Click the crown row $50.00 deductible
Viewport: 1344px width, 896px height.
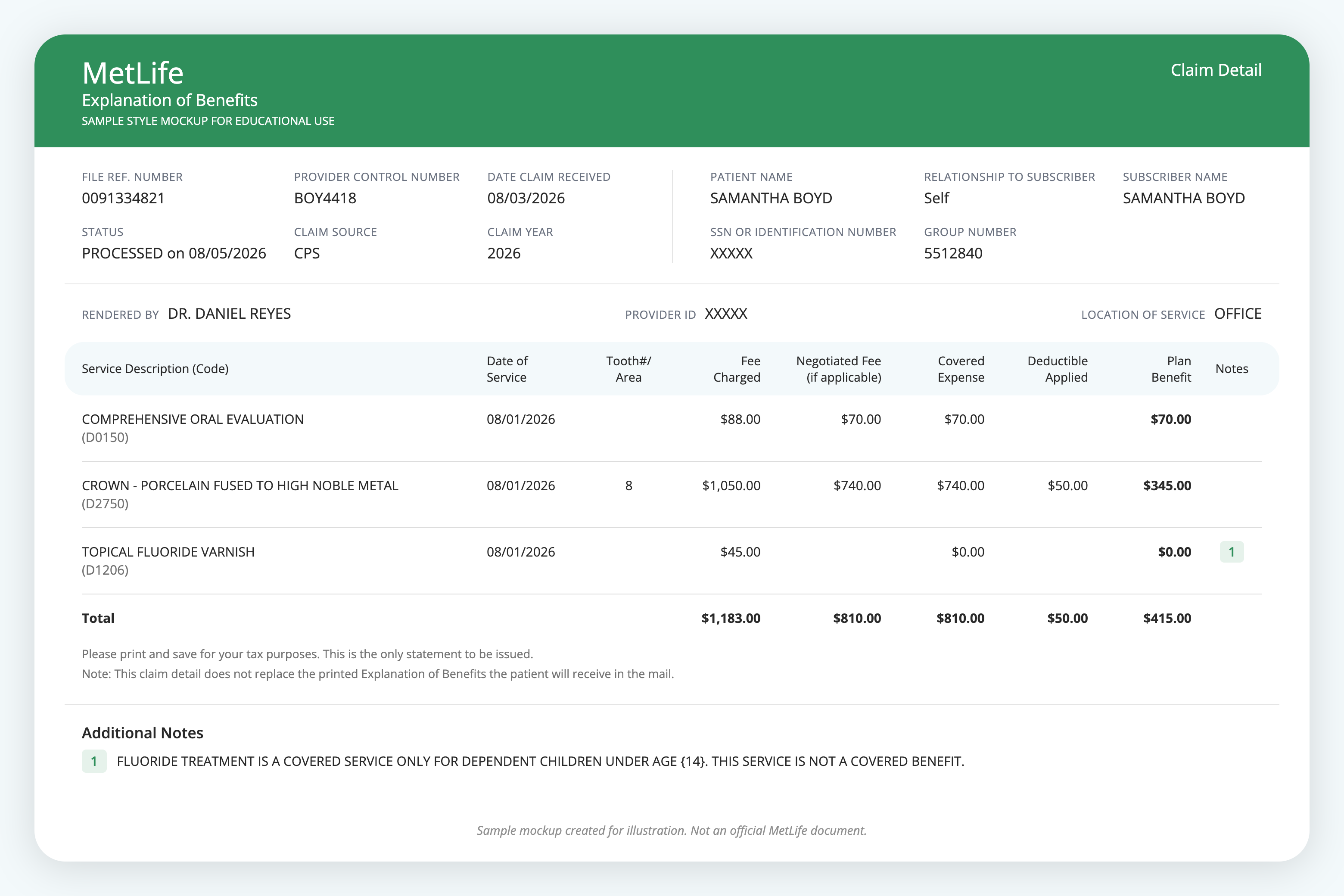click(x=1067, y=485)
